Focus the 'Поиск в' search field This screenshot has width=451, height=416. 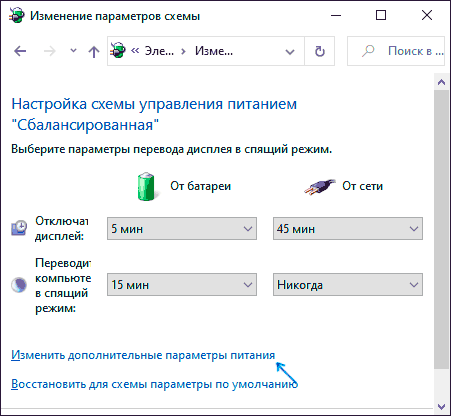point(396,51)
